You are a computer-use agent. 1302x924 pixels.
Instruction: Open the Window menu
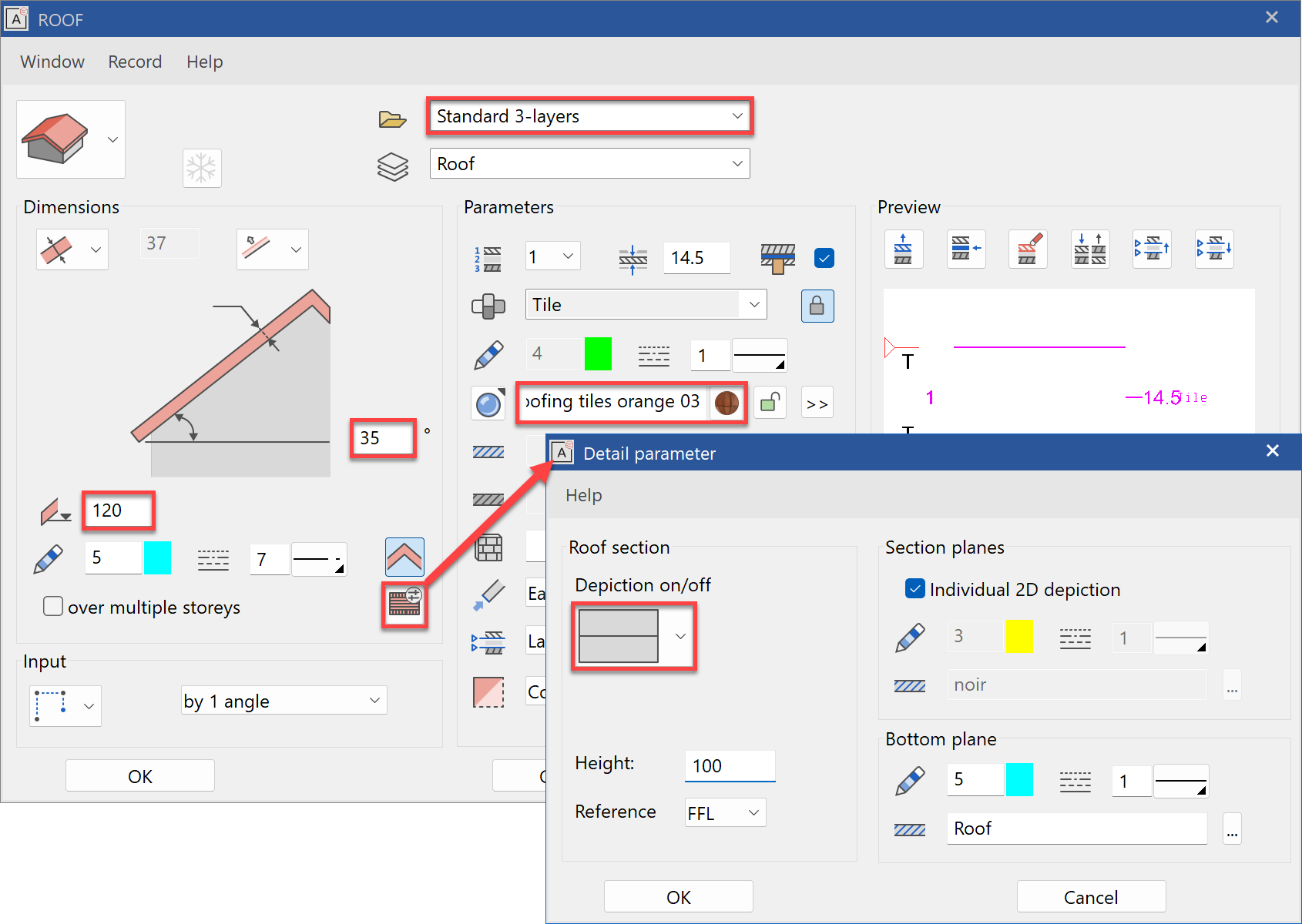coord(52,62)
